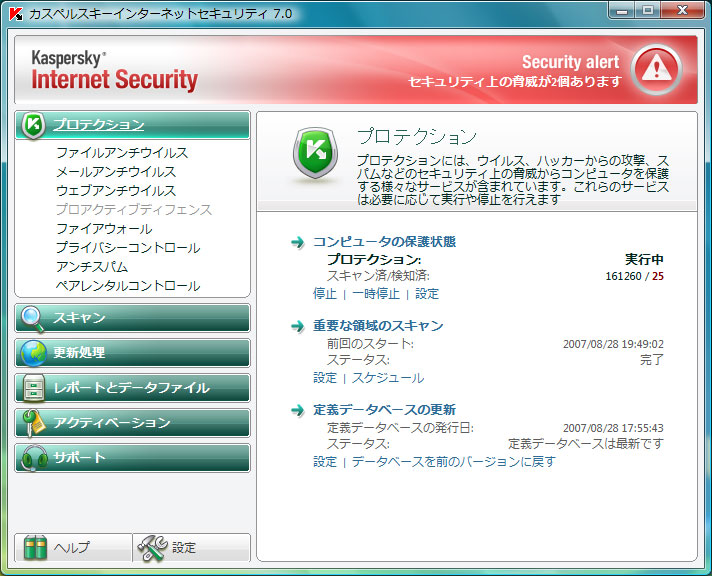
Task: Click the file cabinet icon on レポートとデータファイル
Action: (x=34, y=388)
